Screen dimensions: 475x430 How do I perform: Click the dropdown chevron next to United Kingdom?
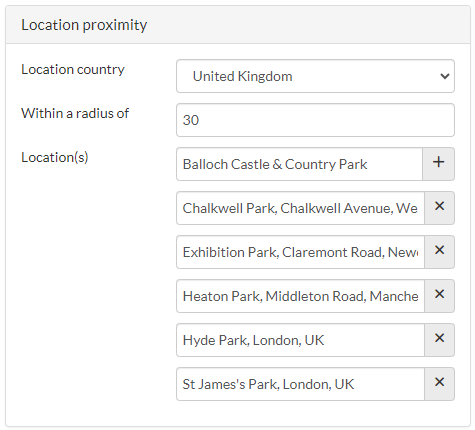point(445,76)
